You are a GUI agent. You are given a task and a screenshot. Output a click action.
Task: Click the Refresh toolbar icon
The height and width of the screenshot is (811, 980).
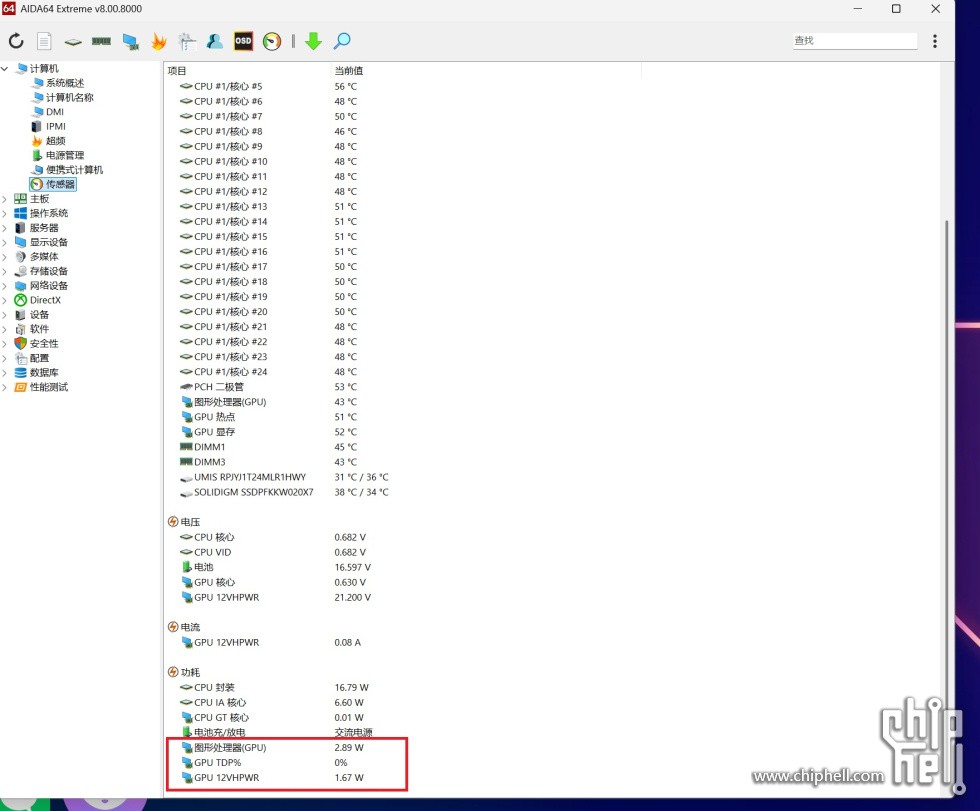tap(16, 41)
